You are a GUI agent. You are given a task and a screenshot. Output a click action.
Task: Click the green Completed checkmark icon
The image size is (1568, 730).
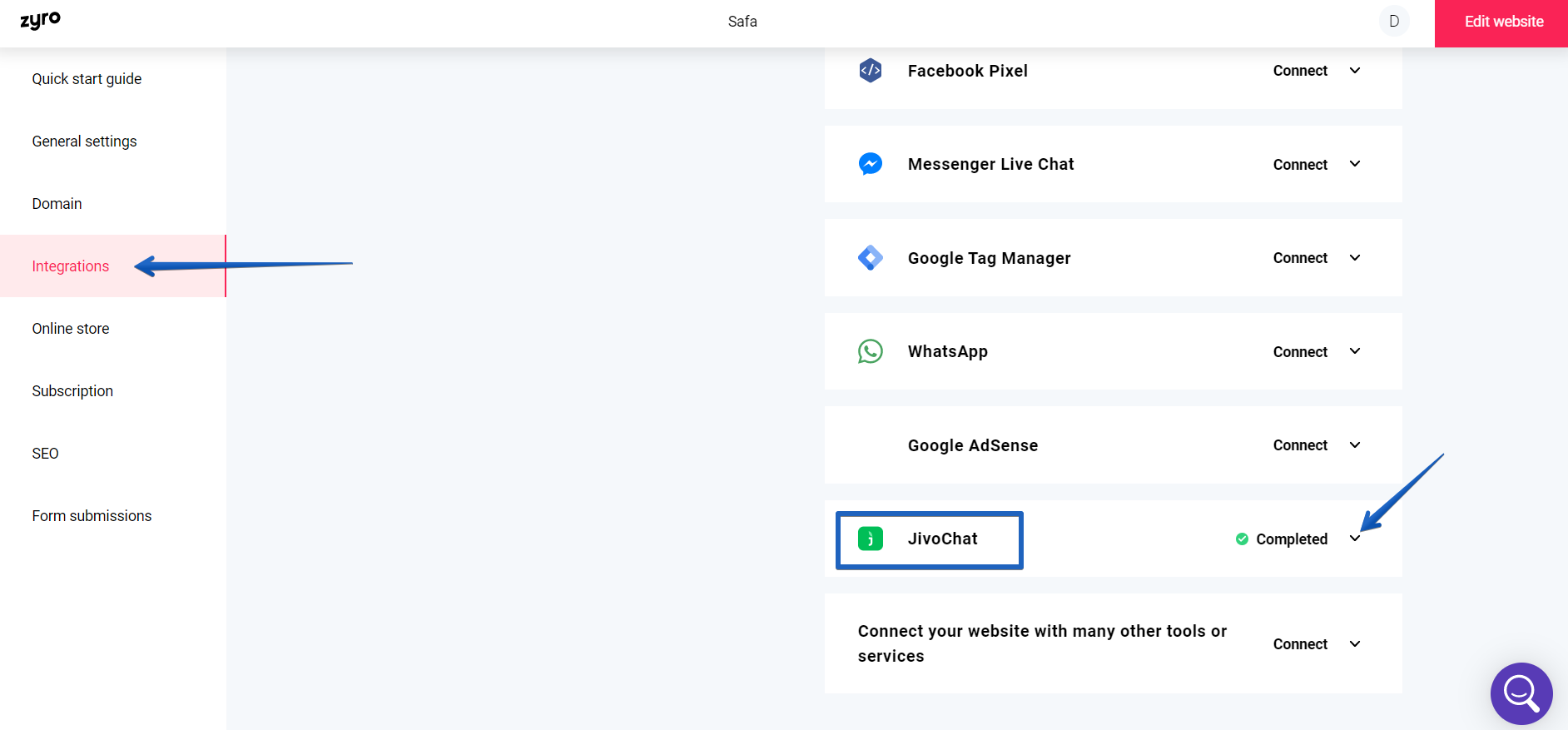coord(1242,539)
